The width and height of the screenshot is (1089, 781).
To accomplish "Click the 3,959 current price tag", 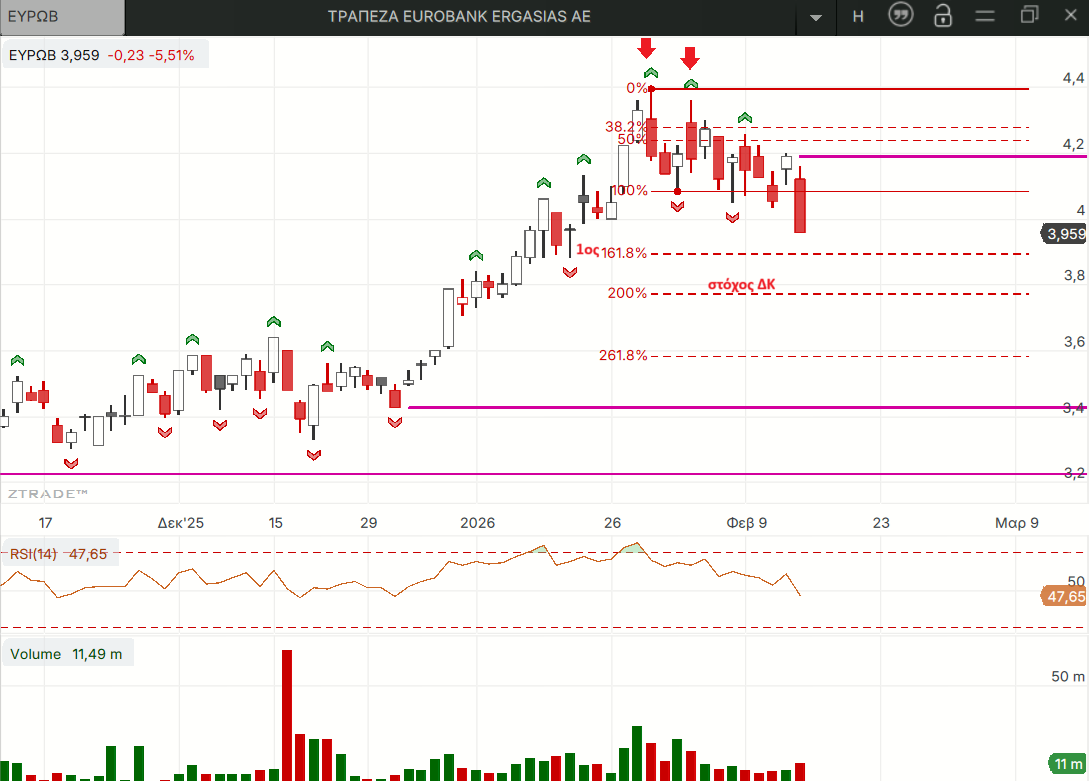I will 1064,234.
